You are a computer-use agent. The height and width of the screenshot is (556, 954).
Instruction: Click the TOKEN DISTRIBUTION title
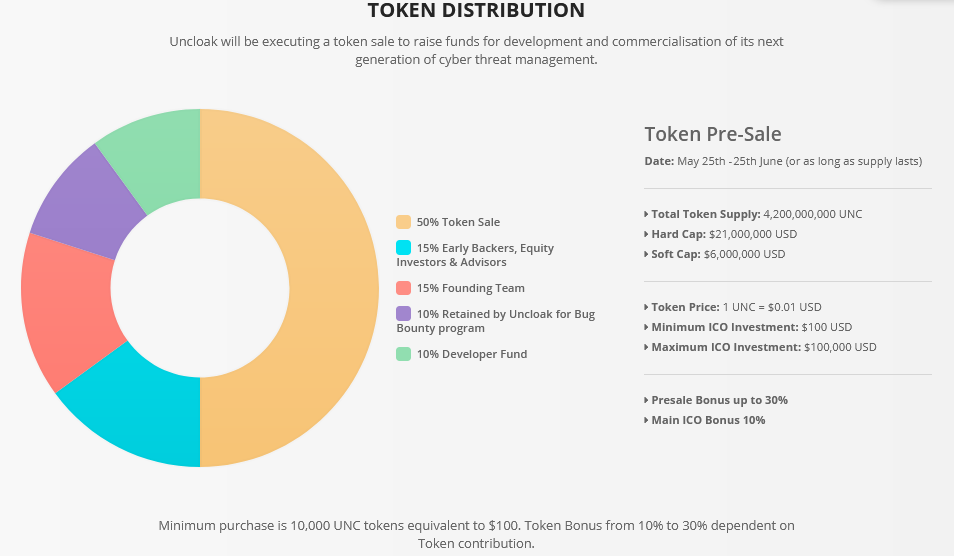tap(476, 11)
